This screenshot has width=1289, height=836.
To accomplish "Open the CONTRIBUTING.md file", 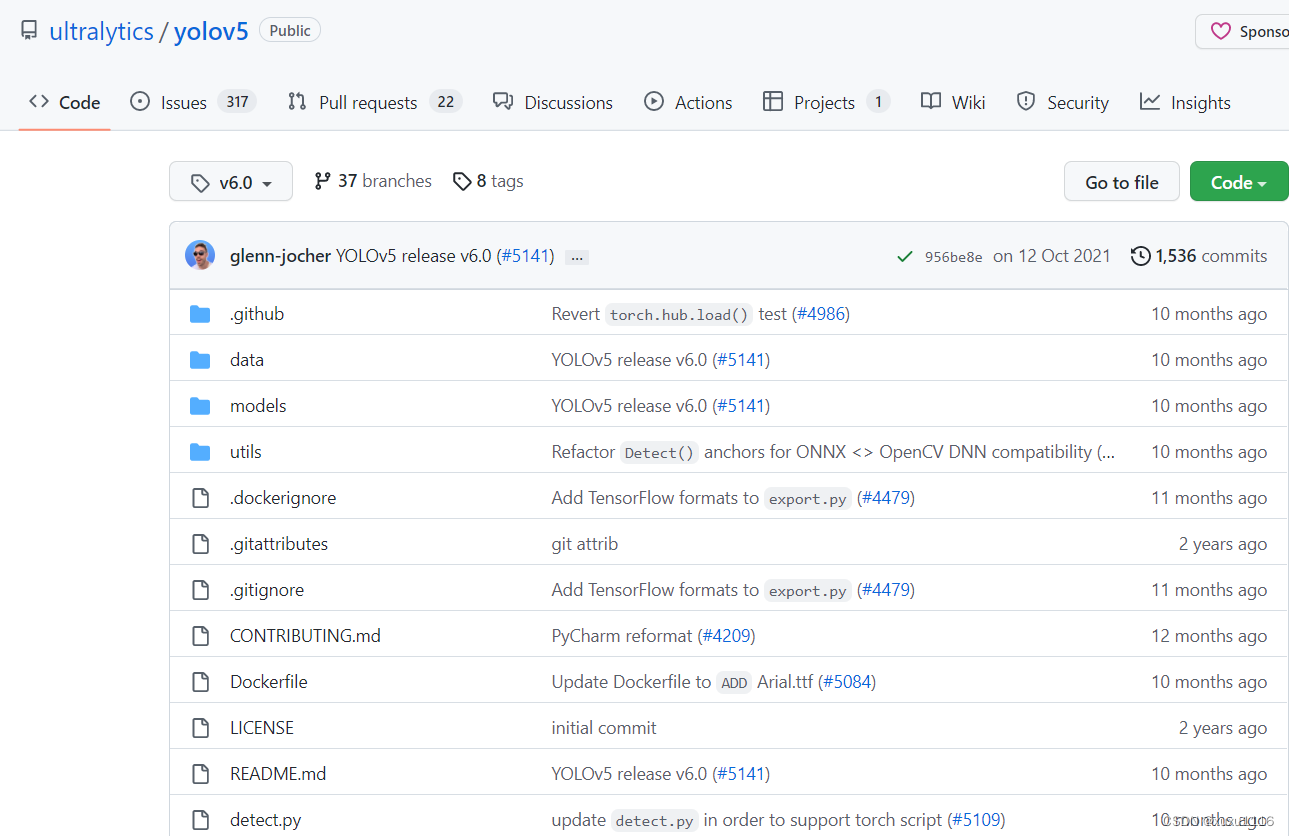I will (305, 636).
